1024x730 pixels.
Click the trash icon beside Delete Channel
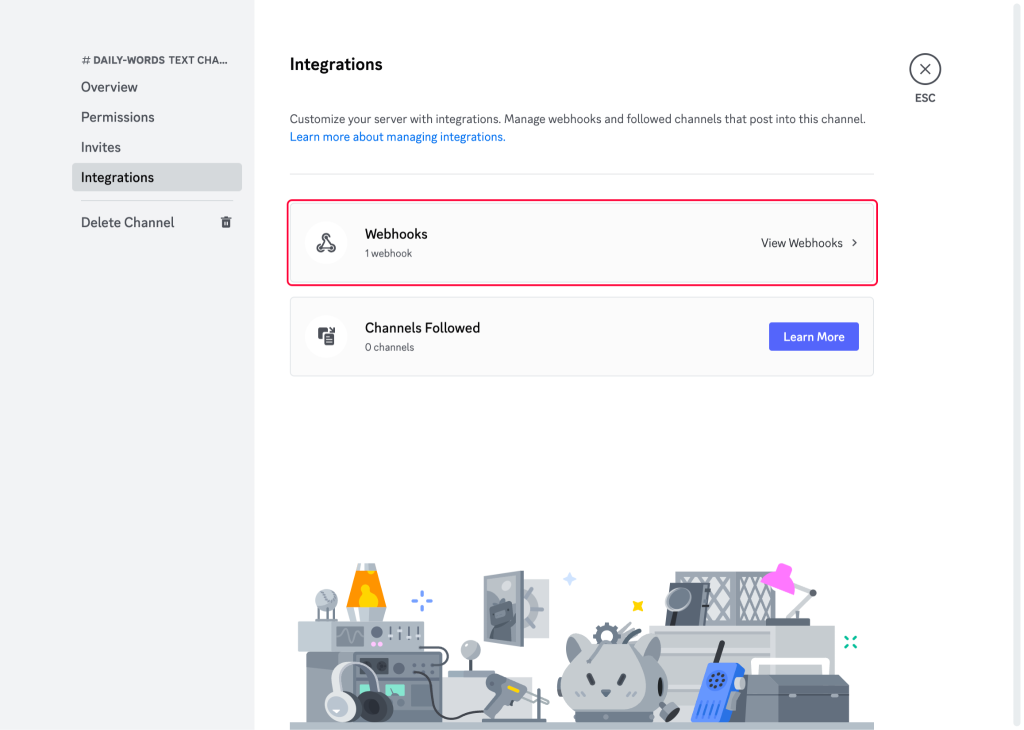pyautogui.click(x=226, y=222)
